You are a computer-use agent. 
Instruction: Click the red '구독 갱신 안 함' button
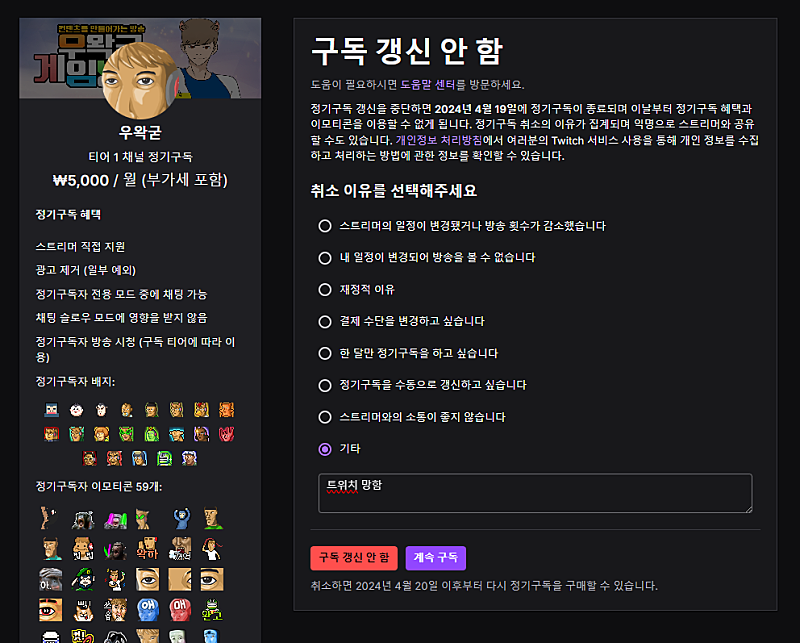354,558
